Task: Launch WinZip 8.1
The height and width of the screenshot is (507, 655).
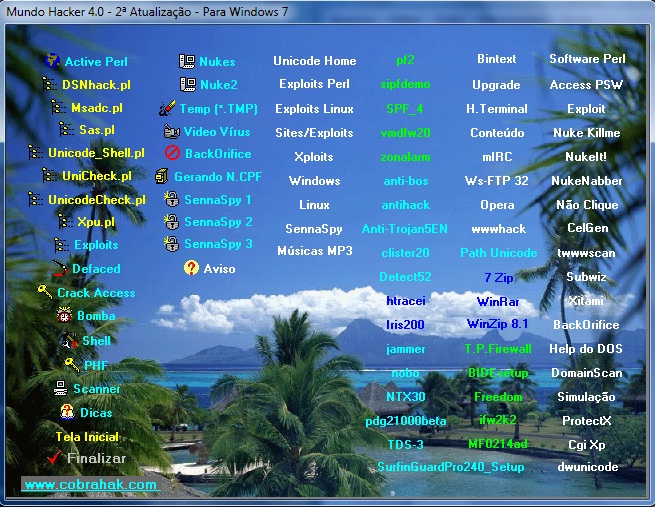Action: 497,324
